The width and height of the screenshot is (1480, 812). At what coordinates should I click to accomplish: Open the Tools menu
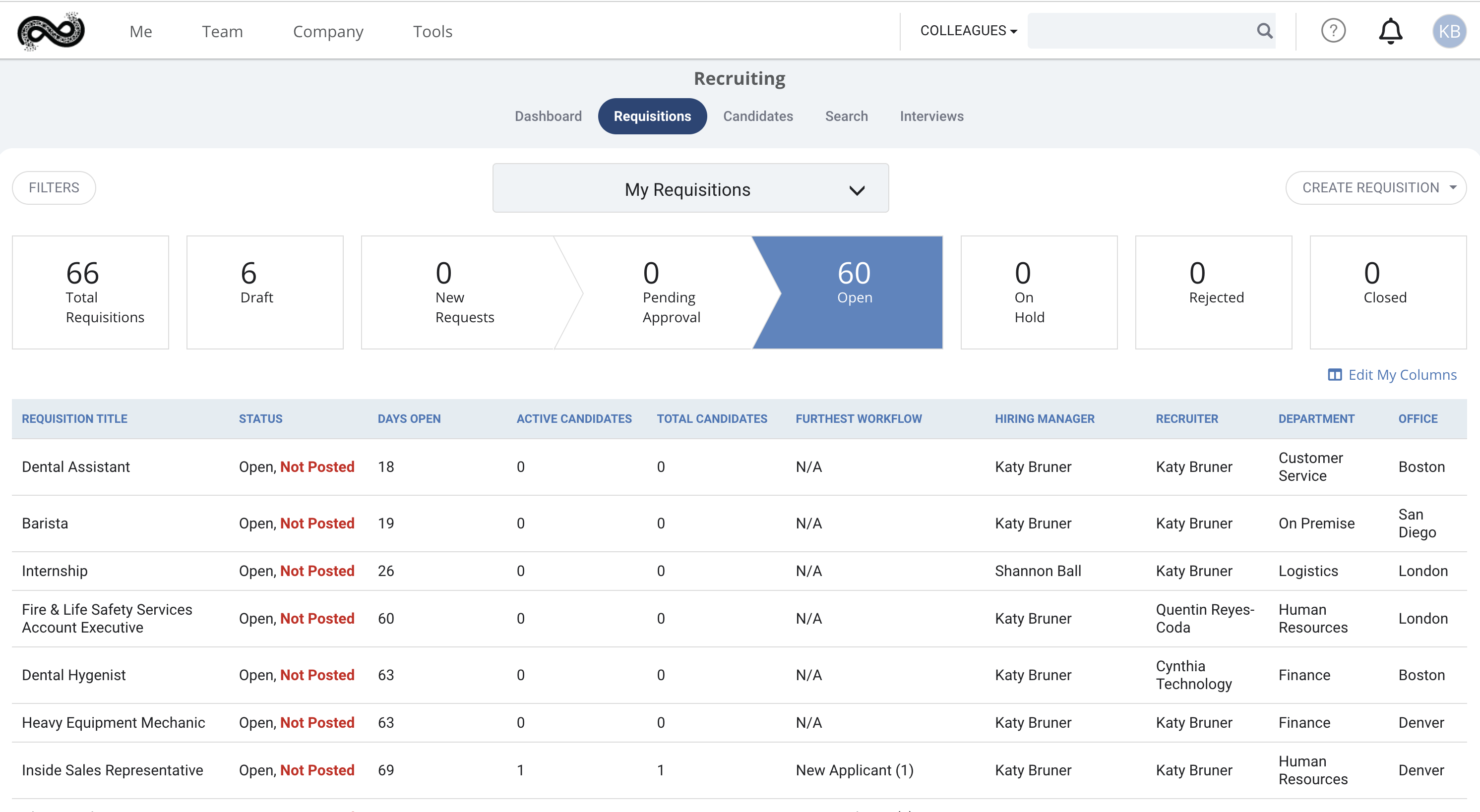432,31
